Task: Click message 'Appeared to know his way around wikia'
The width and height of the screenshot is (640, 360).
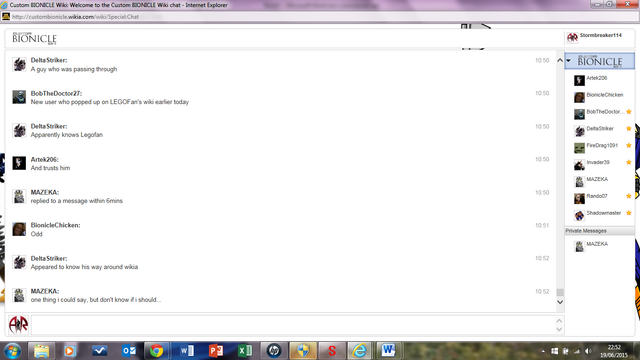Action: 84,267
